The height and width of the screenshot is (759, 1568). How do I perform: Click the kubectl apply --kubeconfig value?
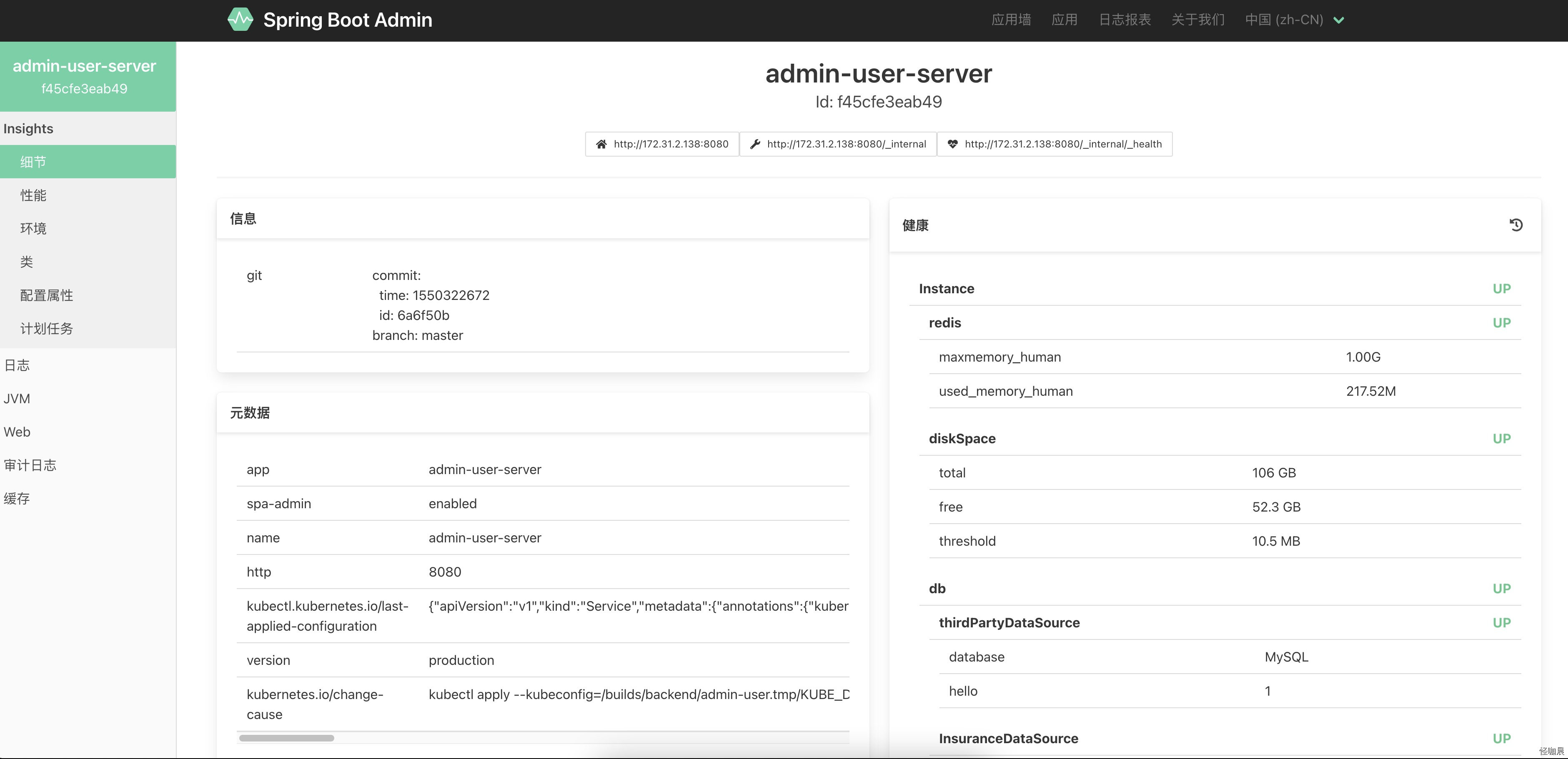pos(639,694)
